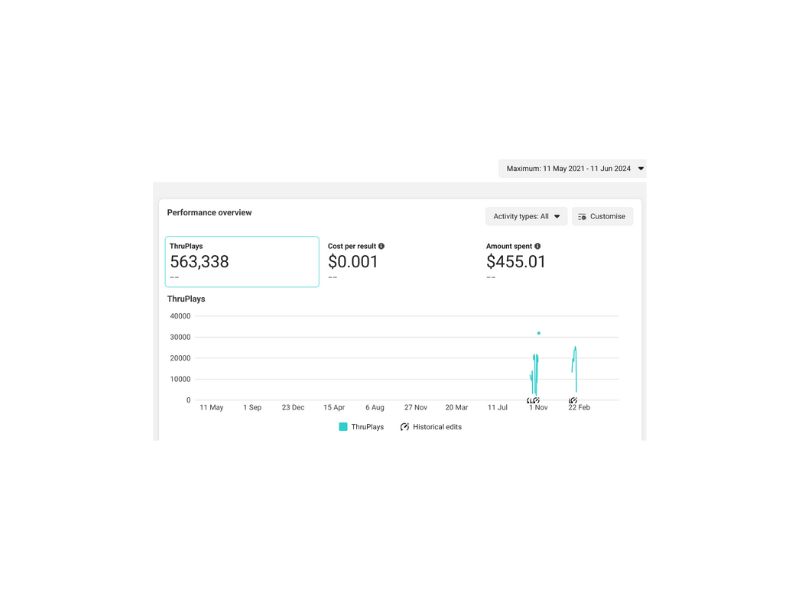
Task: Click the 11 May axis label
Action: (x=211, y=407)
